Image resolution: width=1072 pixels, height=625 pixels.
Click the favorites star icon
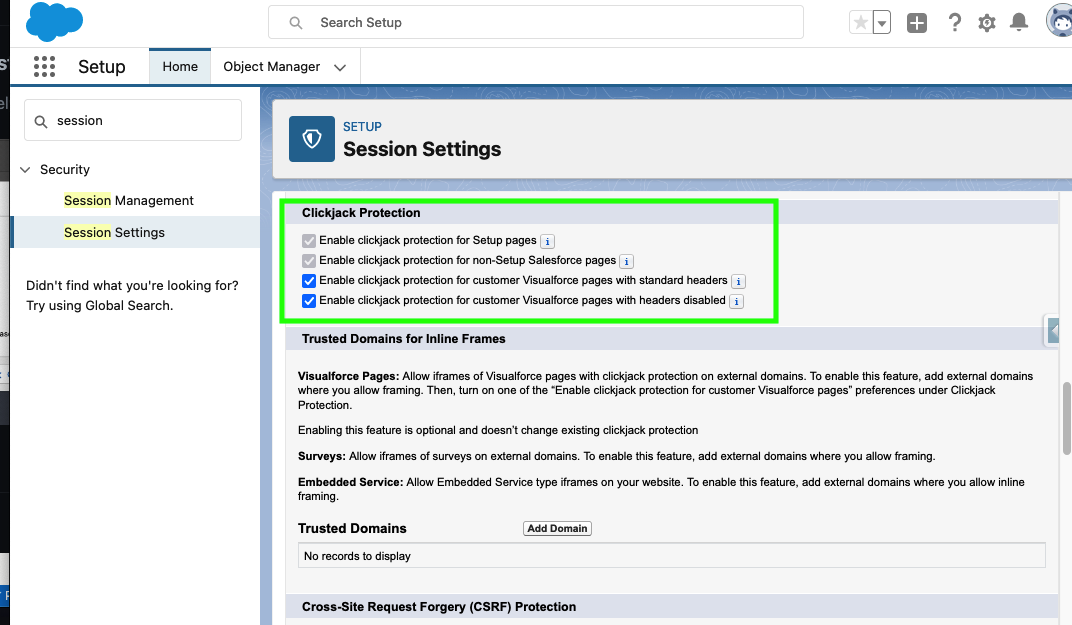click(861, 23)
